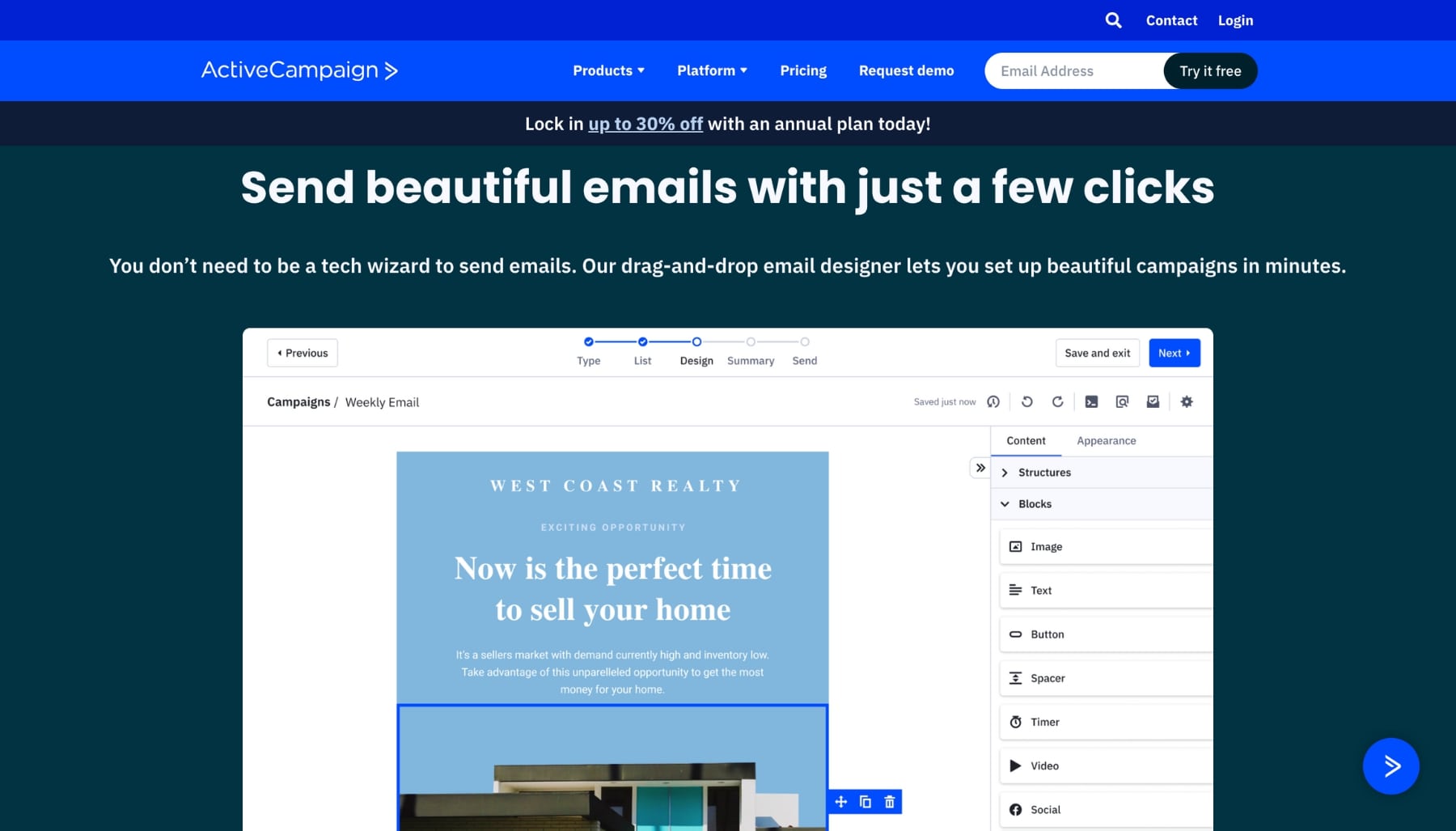This screenshot has height=831, width=1456.
Task: Click the 'EXCITING OPPORTUNITY' text
Action: [613, 528]
